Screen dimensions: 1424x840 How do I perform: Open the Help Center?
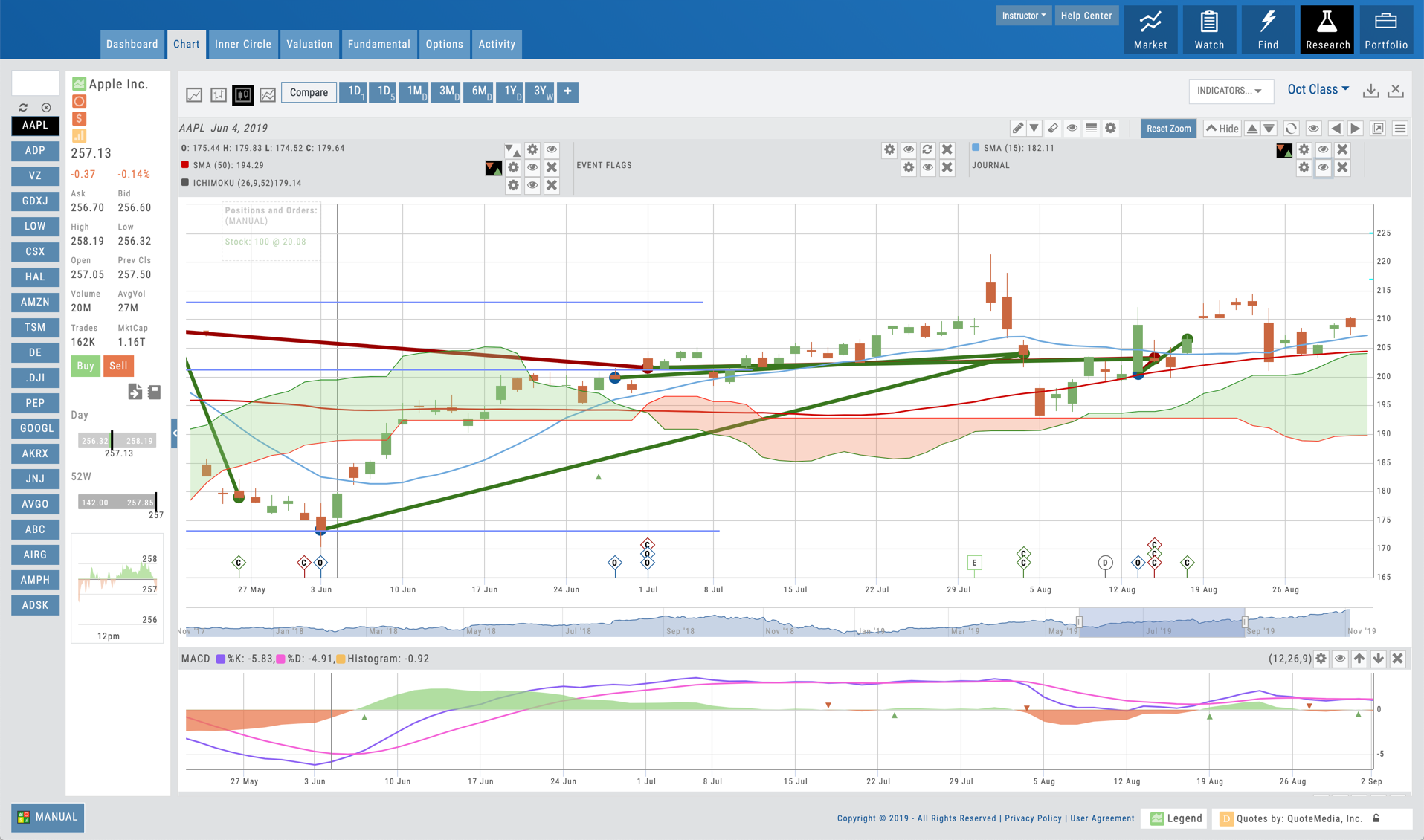[x=1086, y=16]
